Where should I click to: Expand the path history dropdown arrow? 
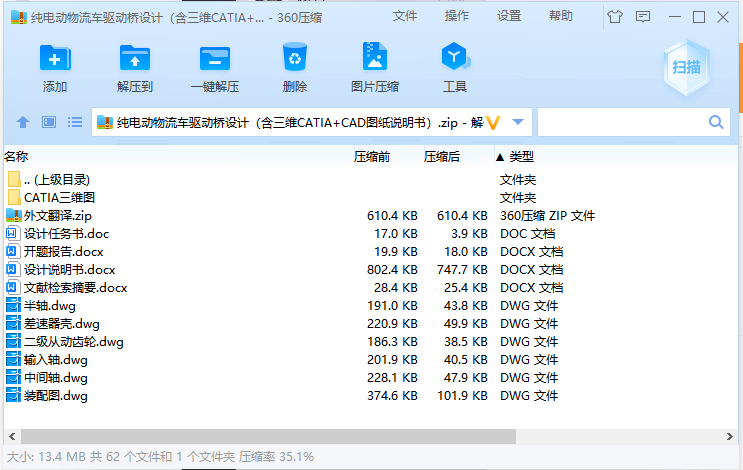(518, 122)
